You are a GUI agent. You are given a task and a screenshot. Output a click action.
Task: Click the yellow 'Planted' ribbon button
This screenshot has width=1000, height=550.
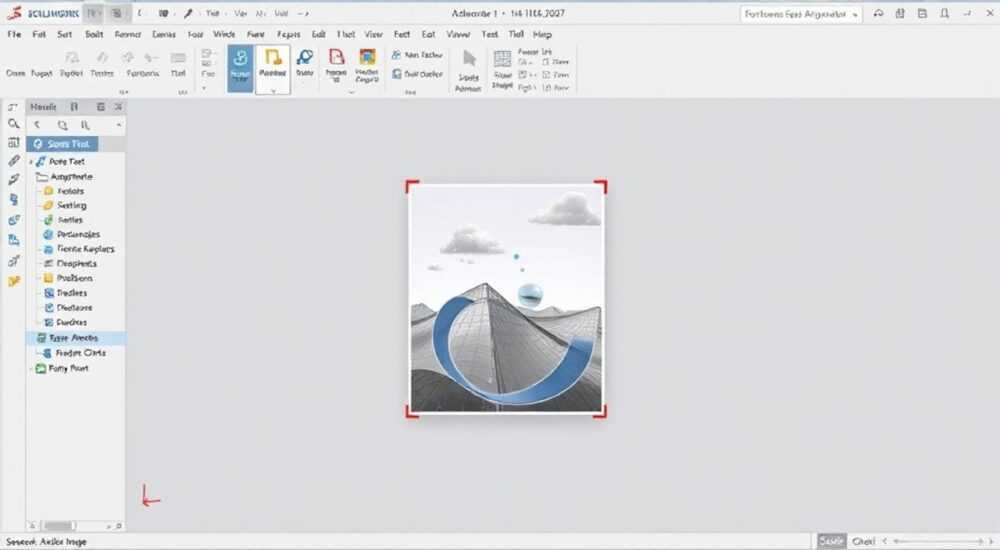(x=272, y=69)
